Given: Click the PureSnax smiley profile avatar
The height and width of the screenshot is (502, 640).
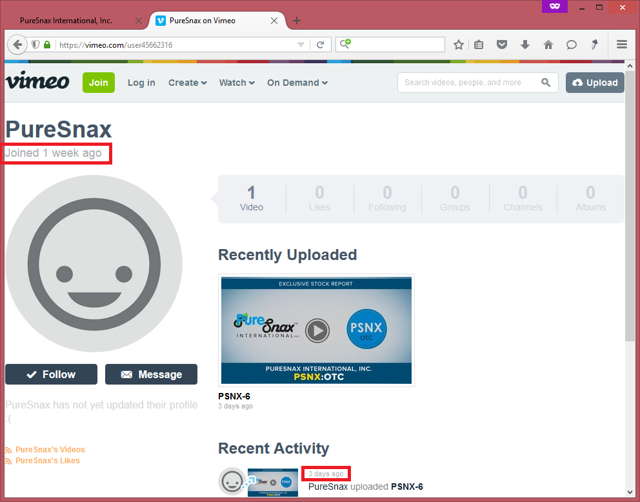Looking at the screenshot, I should [x=94, y=264].
